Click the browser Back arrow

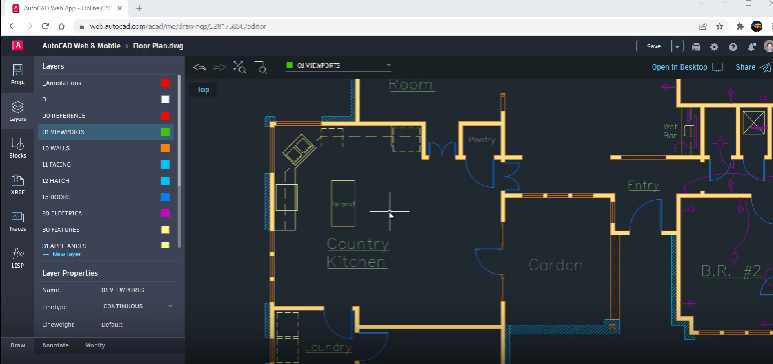pyautogui.click(x=12, y=26)
